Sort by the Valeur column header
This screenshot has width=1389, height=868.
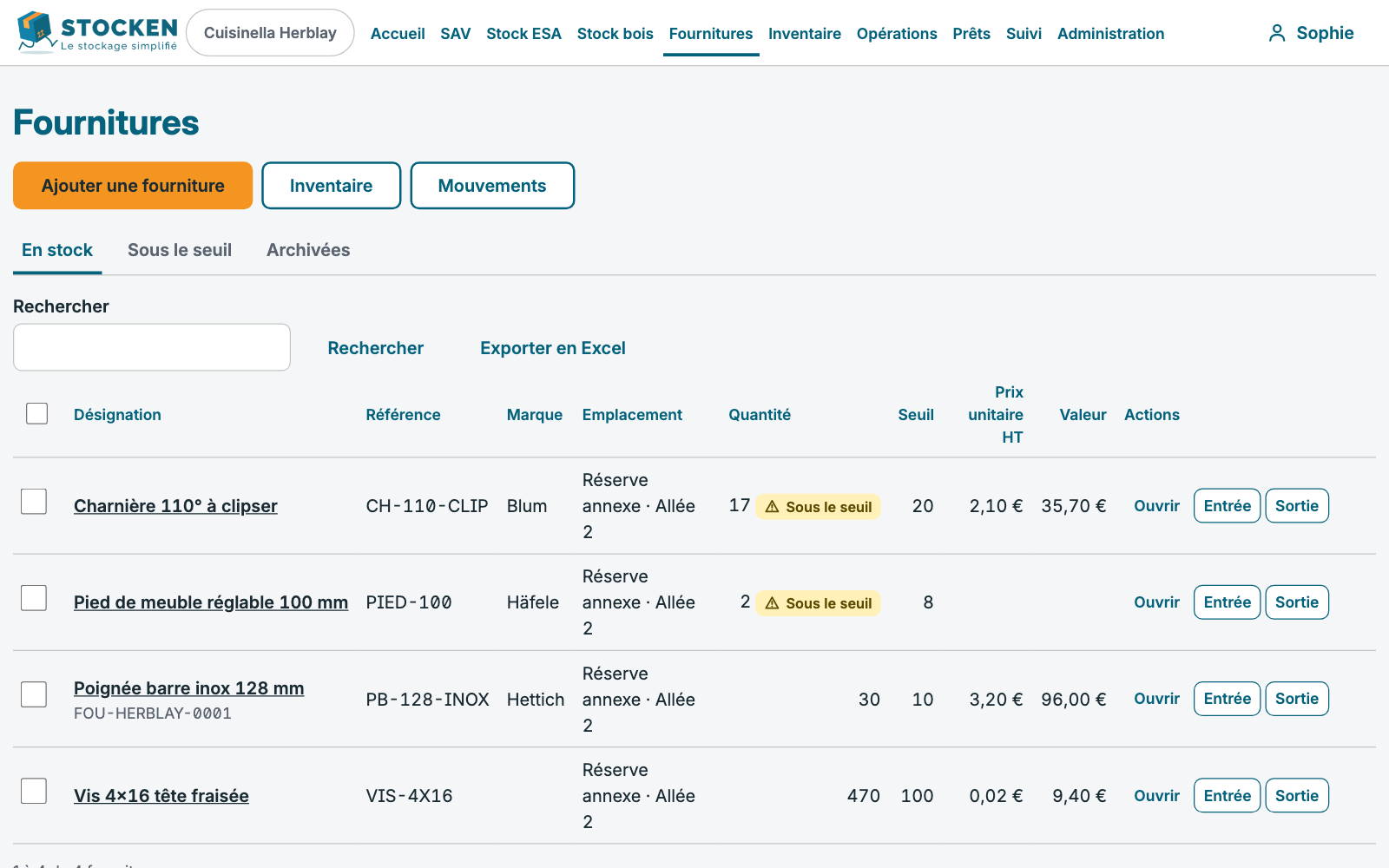pos(1083,415)
